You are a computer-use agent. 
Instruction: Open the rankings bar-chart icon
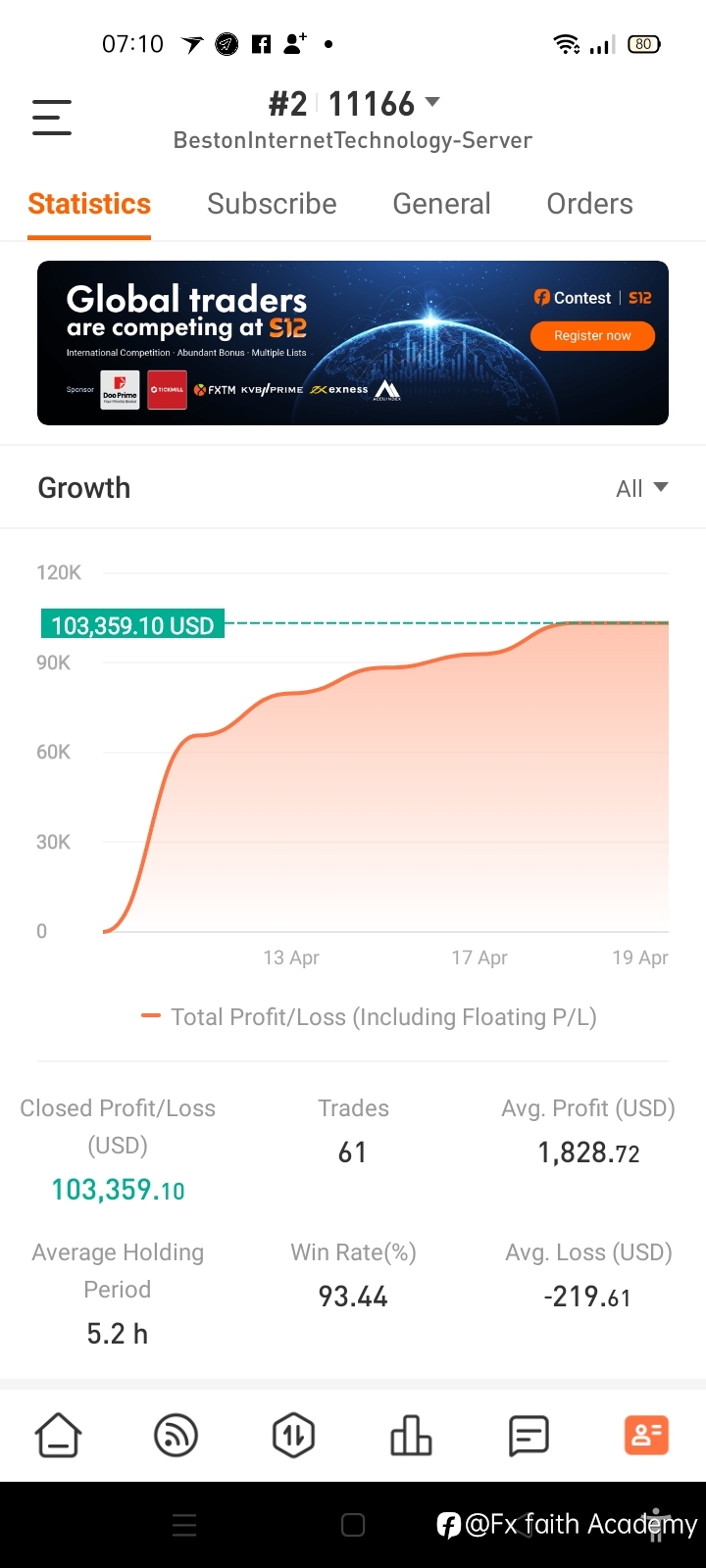[411, 1436]
